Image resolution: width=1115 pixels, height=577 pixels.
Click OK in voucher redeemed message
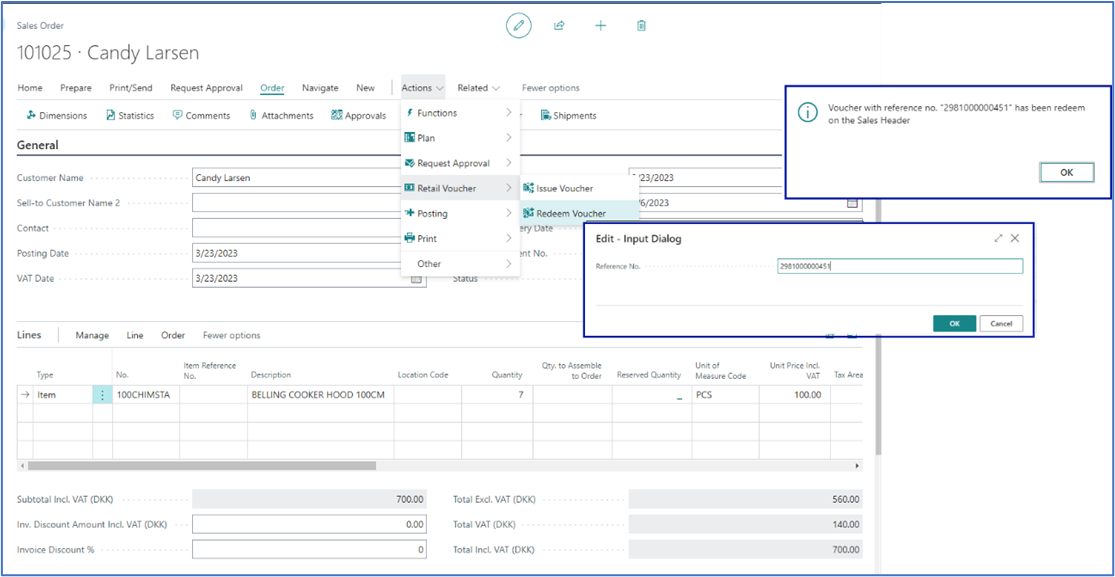pyautogui.click(x=1067, y=172)
